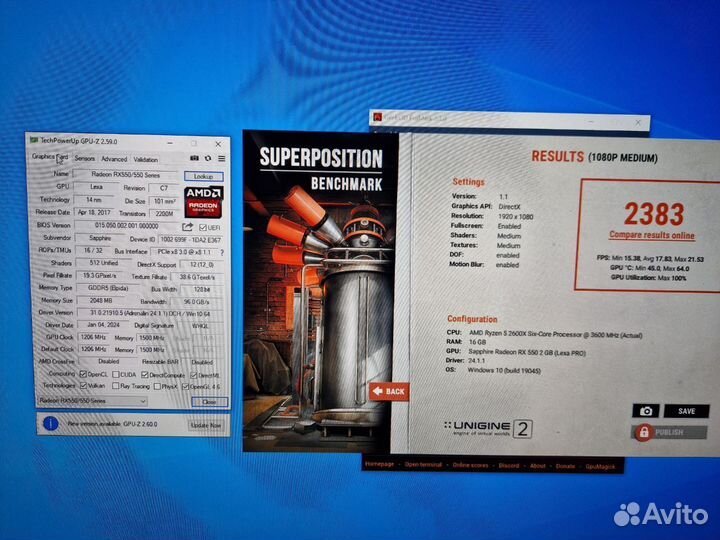
Task: Open the Open terminal footer link
Action: pos(423,465)
